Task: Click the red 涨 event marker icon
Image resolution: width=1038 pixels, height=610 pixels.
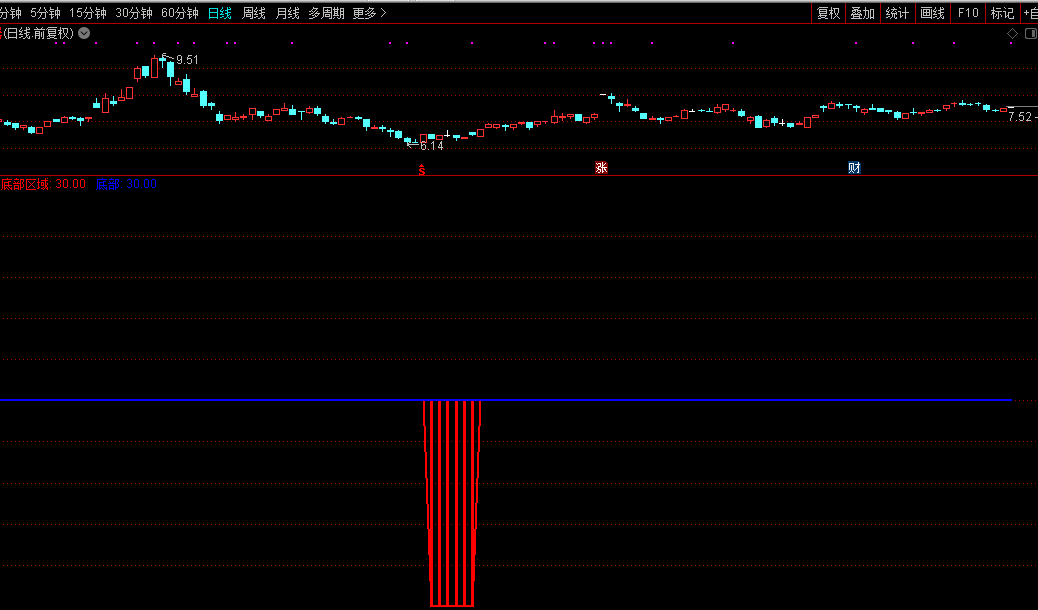Action: tap(601, 168)
